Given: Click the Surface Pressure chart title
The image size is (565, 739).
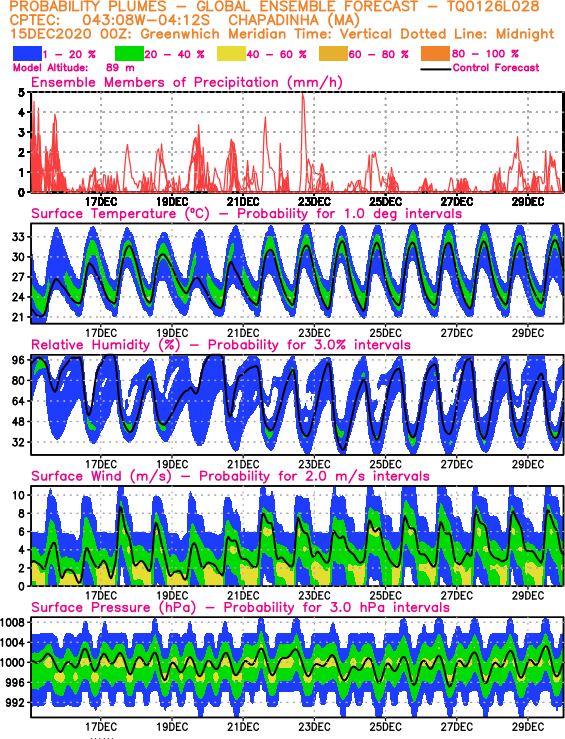Looking at the screenshot, I should (240, 608).
